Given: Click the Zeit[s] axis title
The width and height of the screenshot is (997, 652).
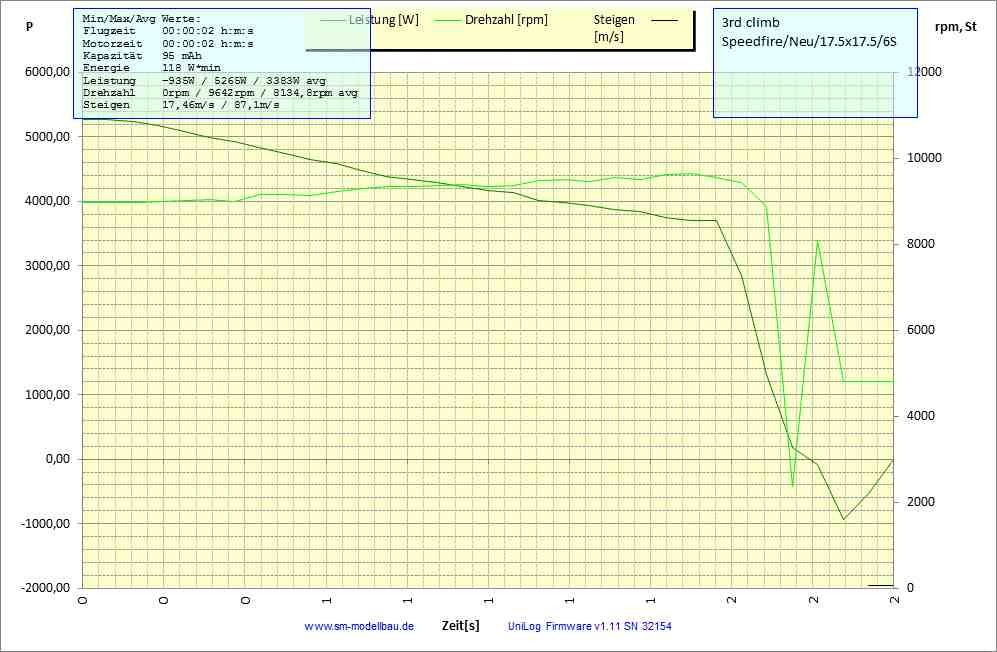Looking at the screenshot, I should pyautogui.click(x=460, y=625).
